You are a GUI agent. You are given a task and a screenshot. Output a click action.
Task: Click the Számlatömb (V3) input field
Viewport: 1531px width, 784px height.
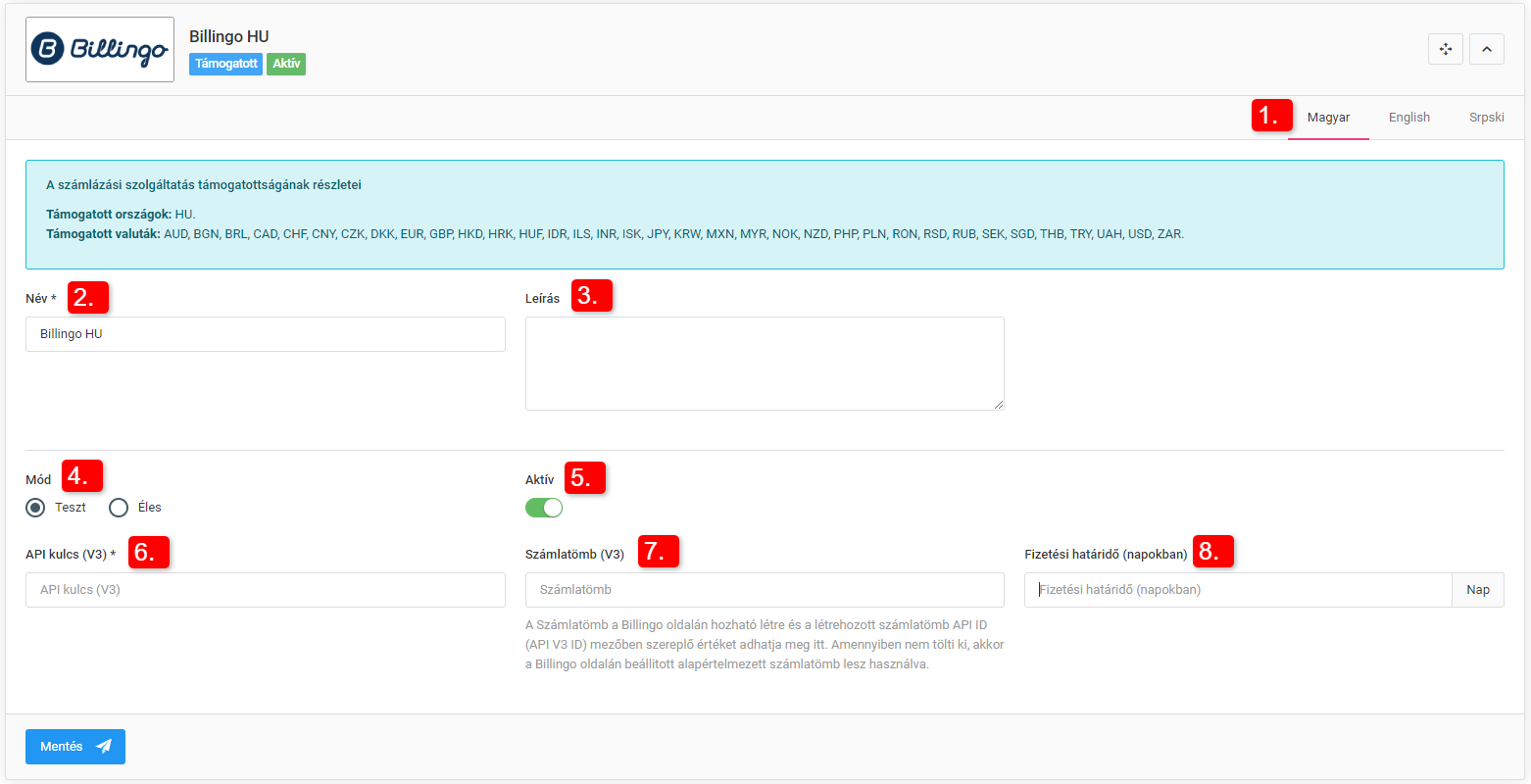(765, 590)
